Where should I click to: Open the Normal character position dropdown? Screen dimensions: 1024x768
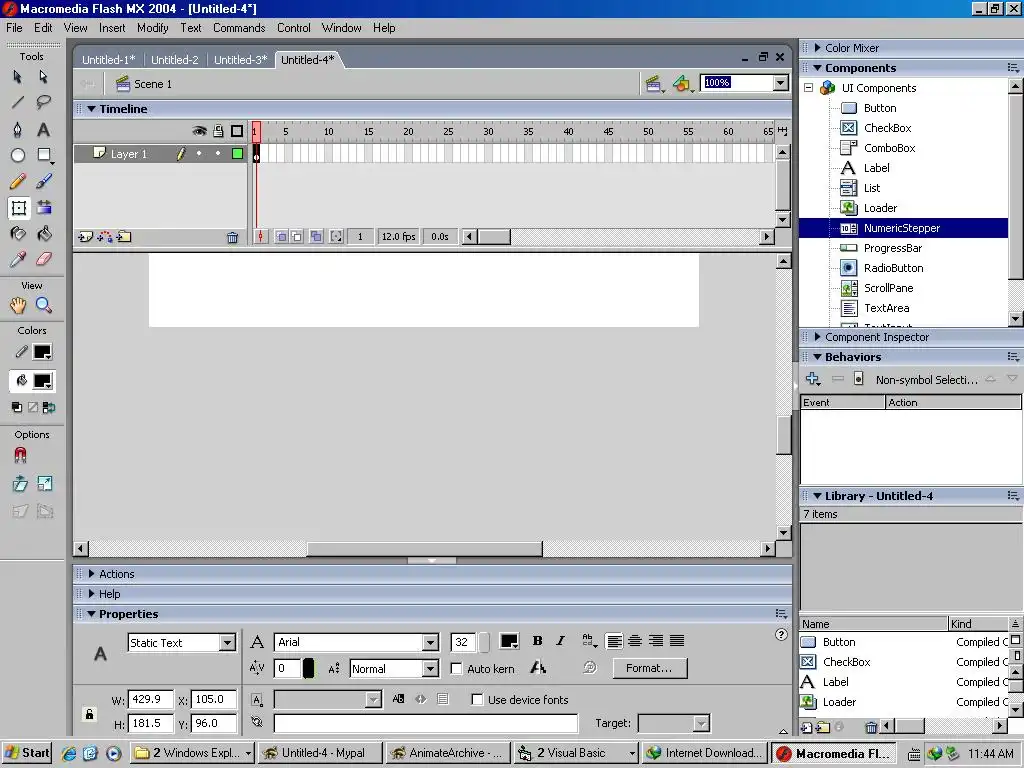click(430, 669)
